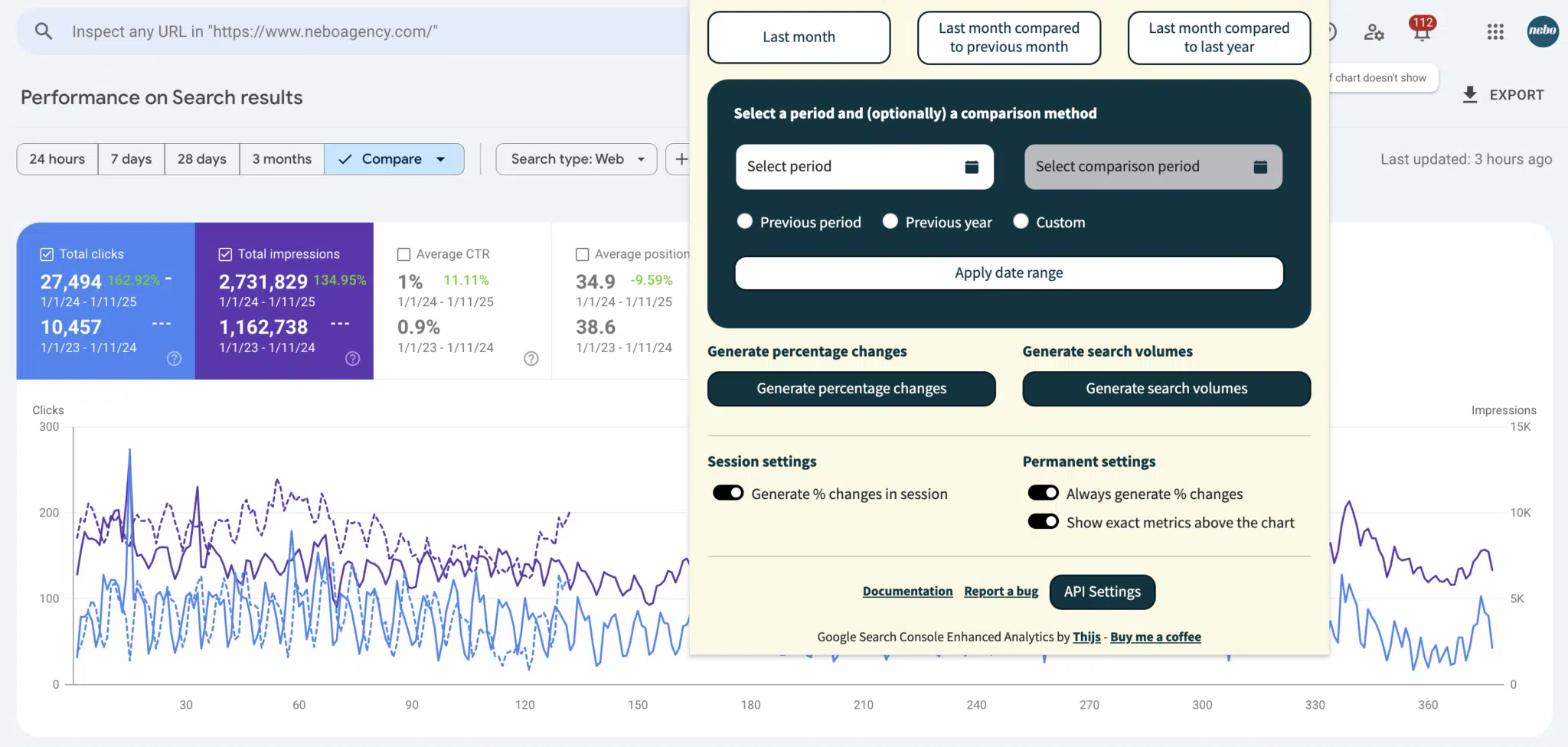Open the Select period picker
This screenshot has height=747, width=1568.
(x=864, y=167)
